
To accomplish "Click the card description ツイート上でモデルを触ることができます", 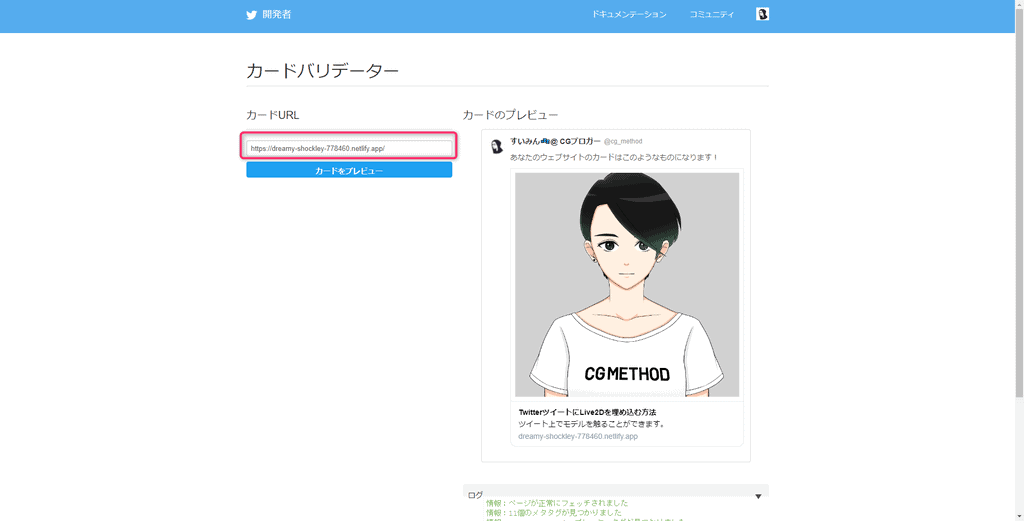I will [x=591, y=424].
